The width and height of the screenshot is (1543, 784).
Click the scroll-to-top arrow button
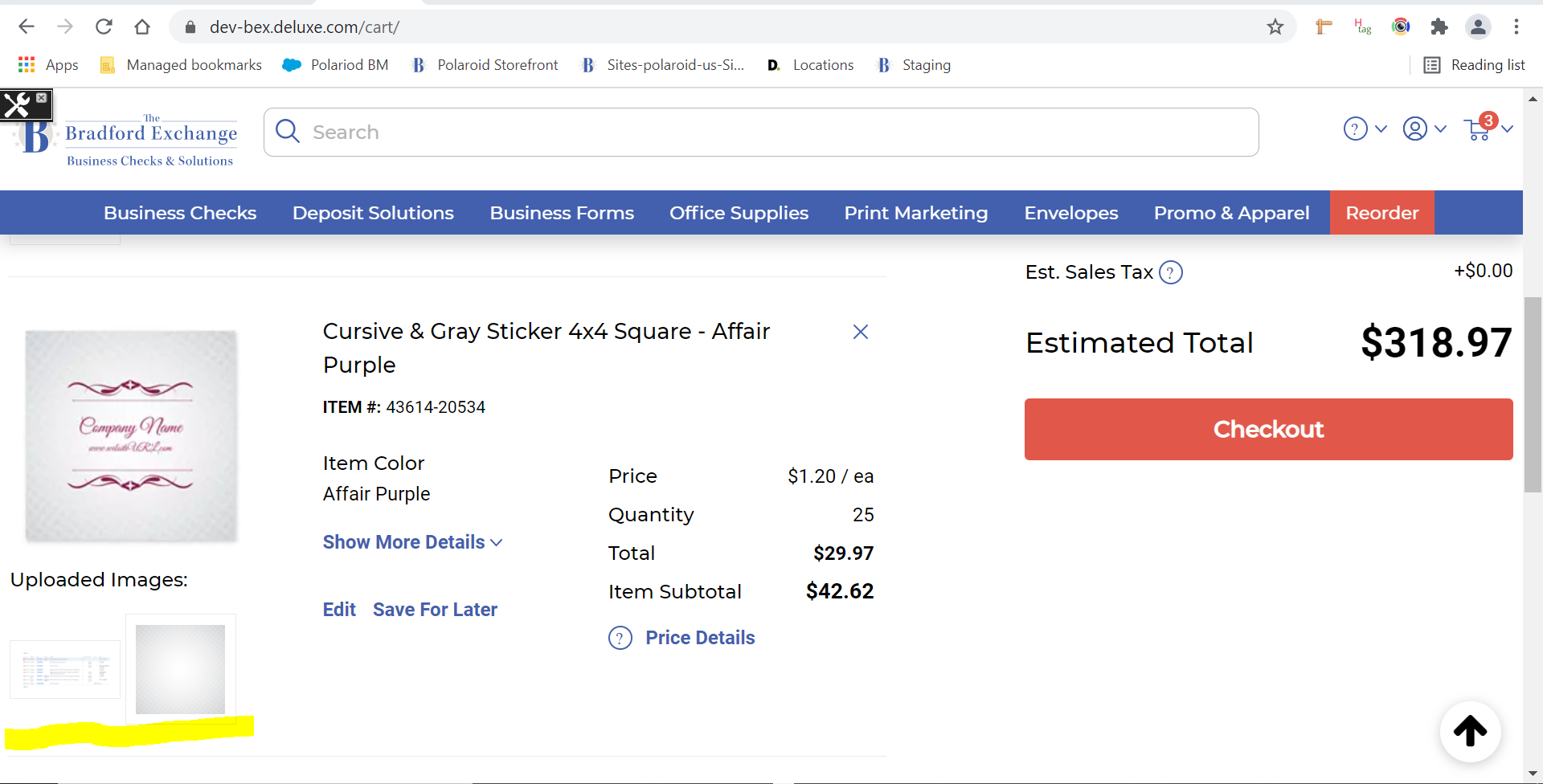point(1470,731)
